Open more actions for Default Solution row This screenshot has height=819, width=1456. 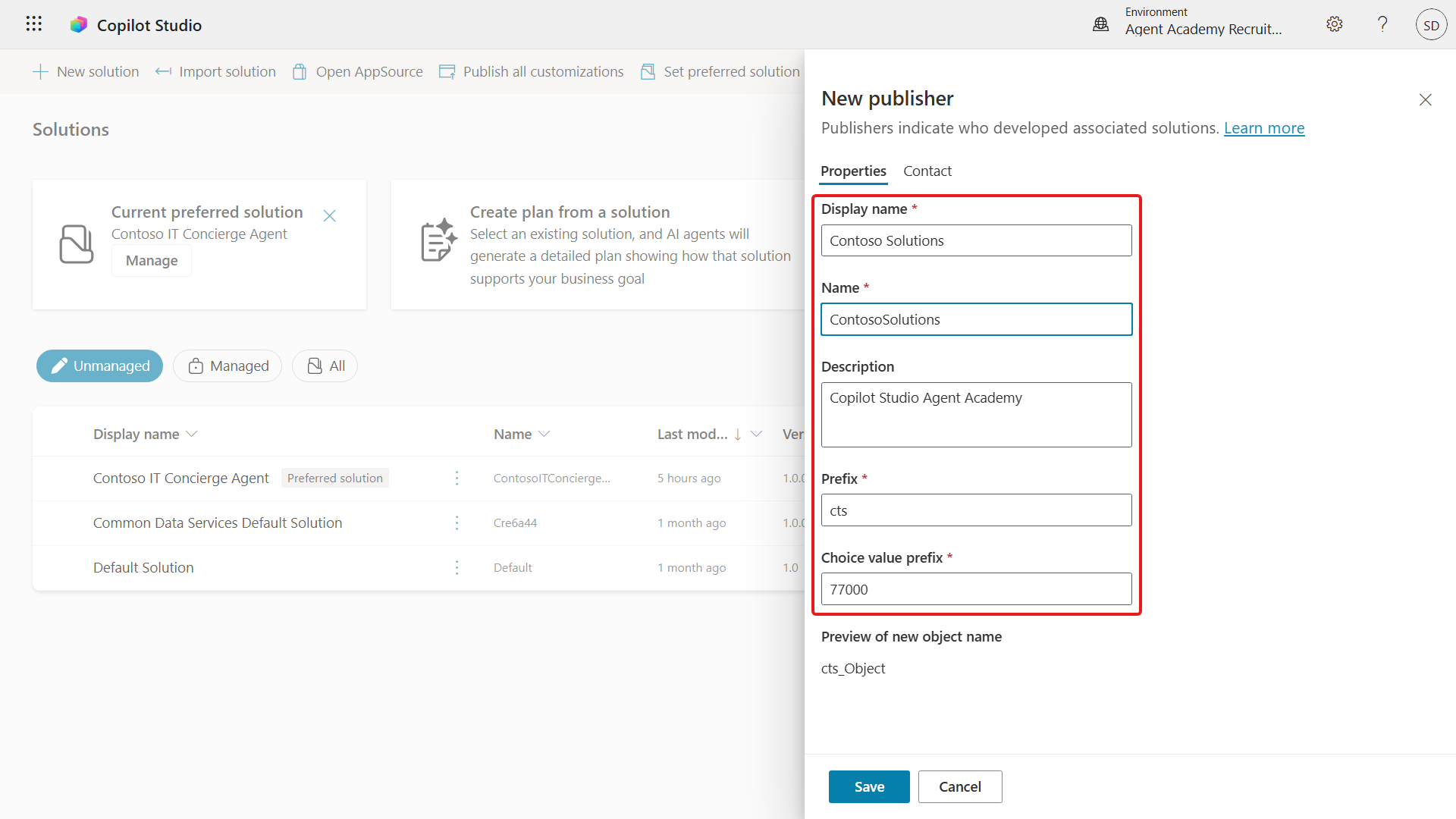click(x=457, y=567)
